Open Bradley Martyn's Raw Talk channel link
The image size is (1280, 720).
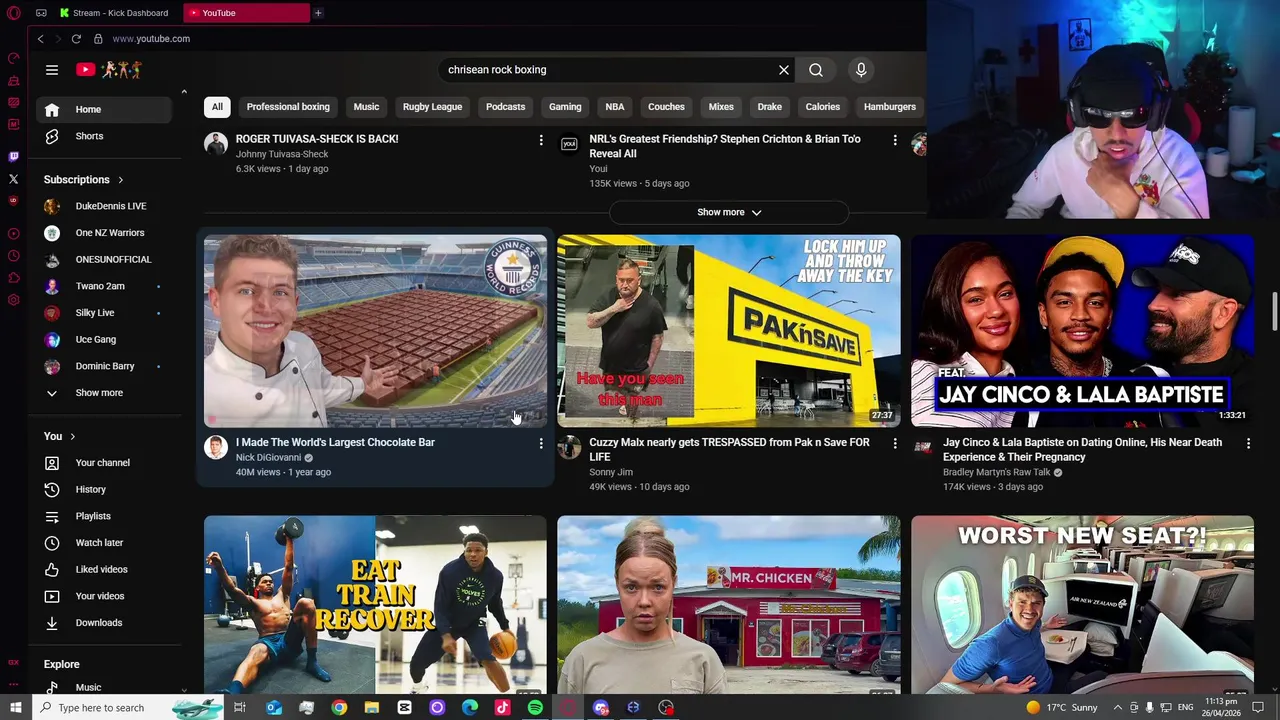click(x=996, y=472)
